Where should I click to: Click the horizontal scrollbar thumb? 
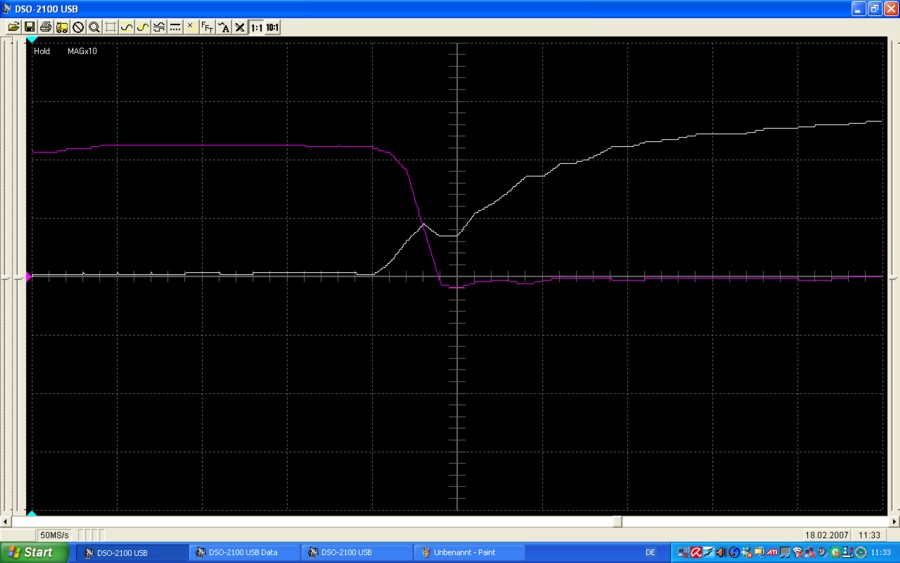point(618,522)
